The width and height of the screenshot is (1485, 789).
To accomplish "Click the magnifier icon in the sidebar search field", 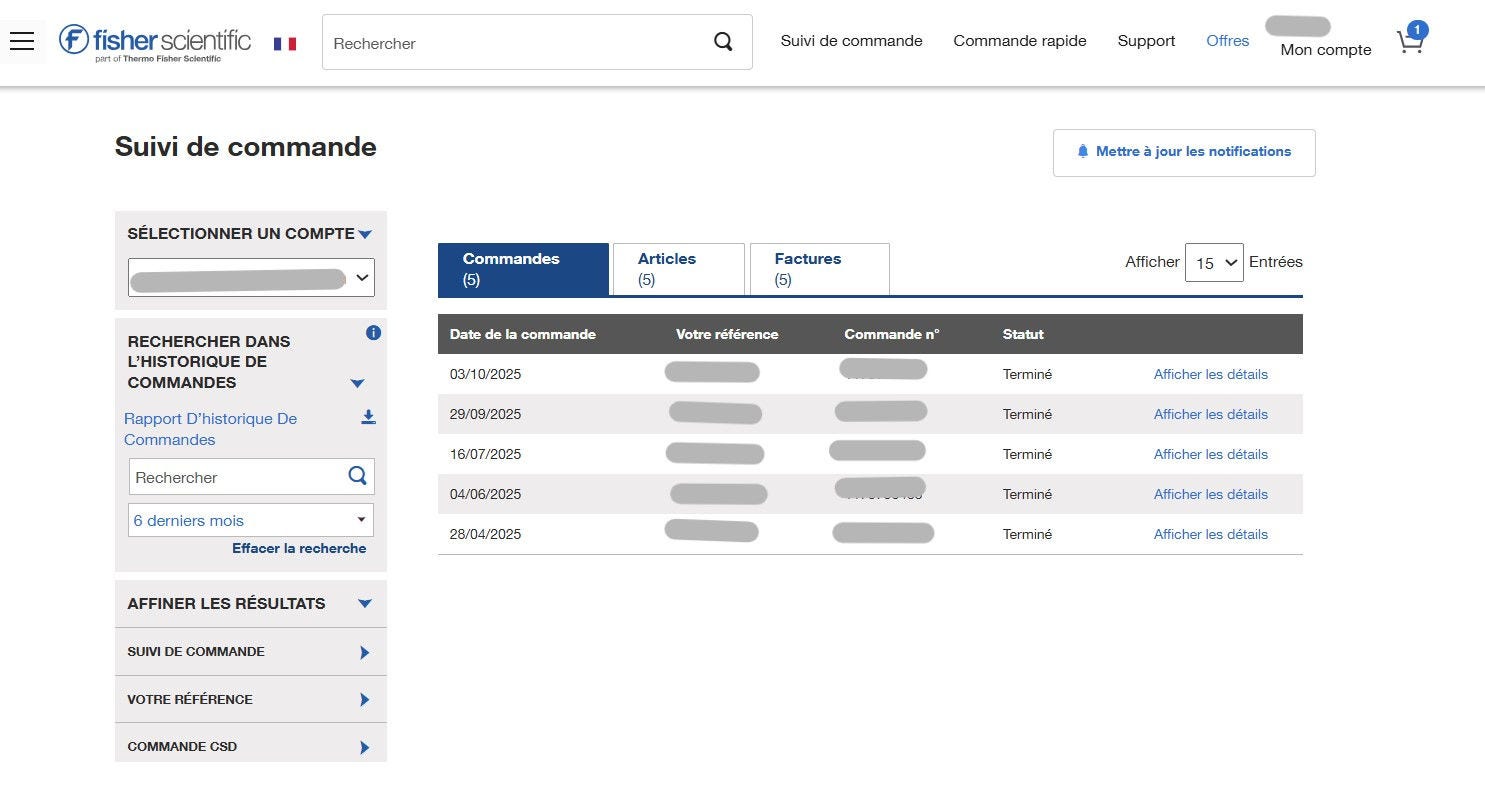I will click(357, 476).
